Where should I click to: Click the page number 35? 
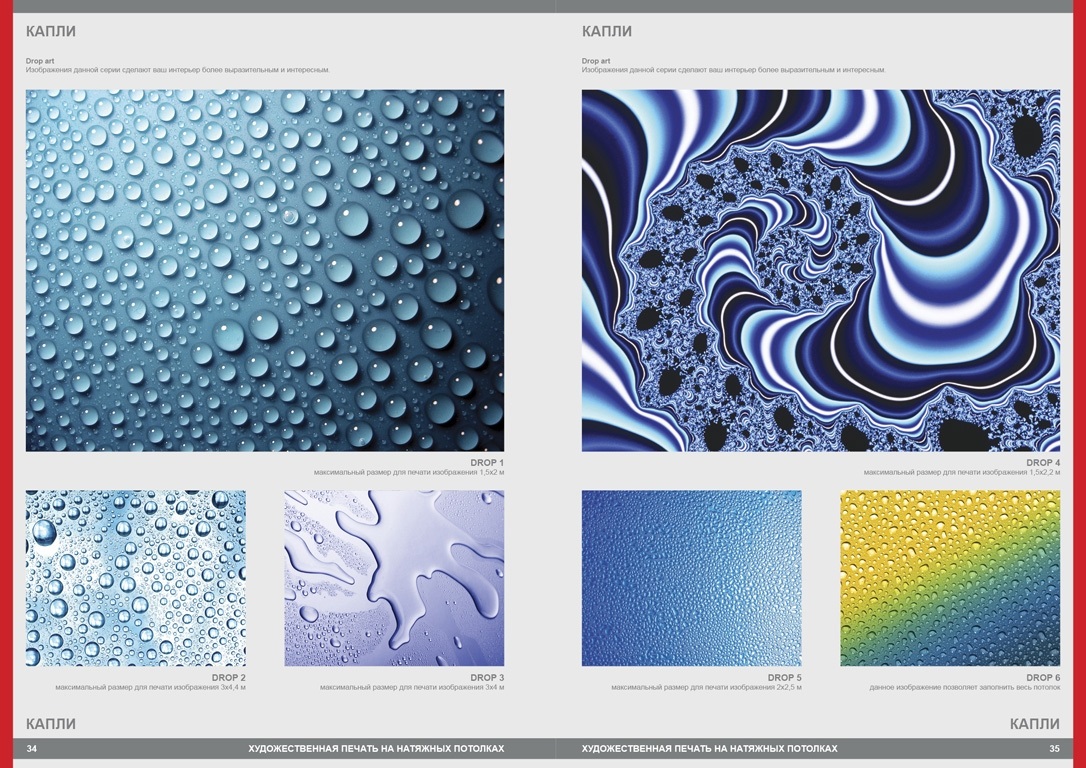[x=1054, y=749]
